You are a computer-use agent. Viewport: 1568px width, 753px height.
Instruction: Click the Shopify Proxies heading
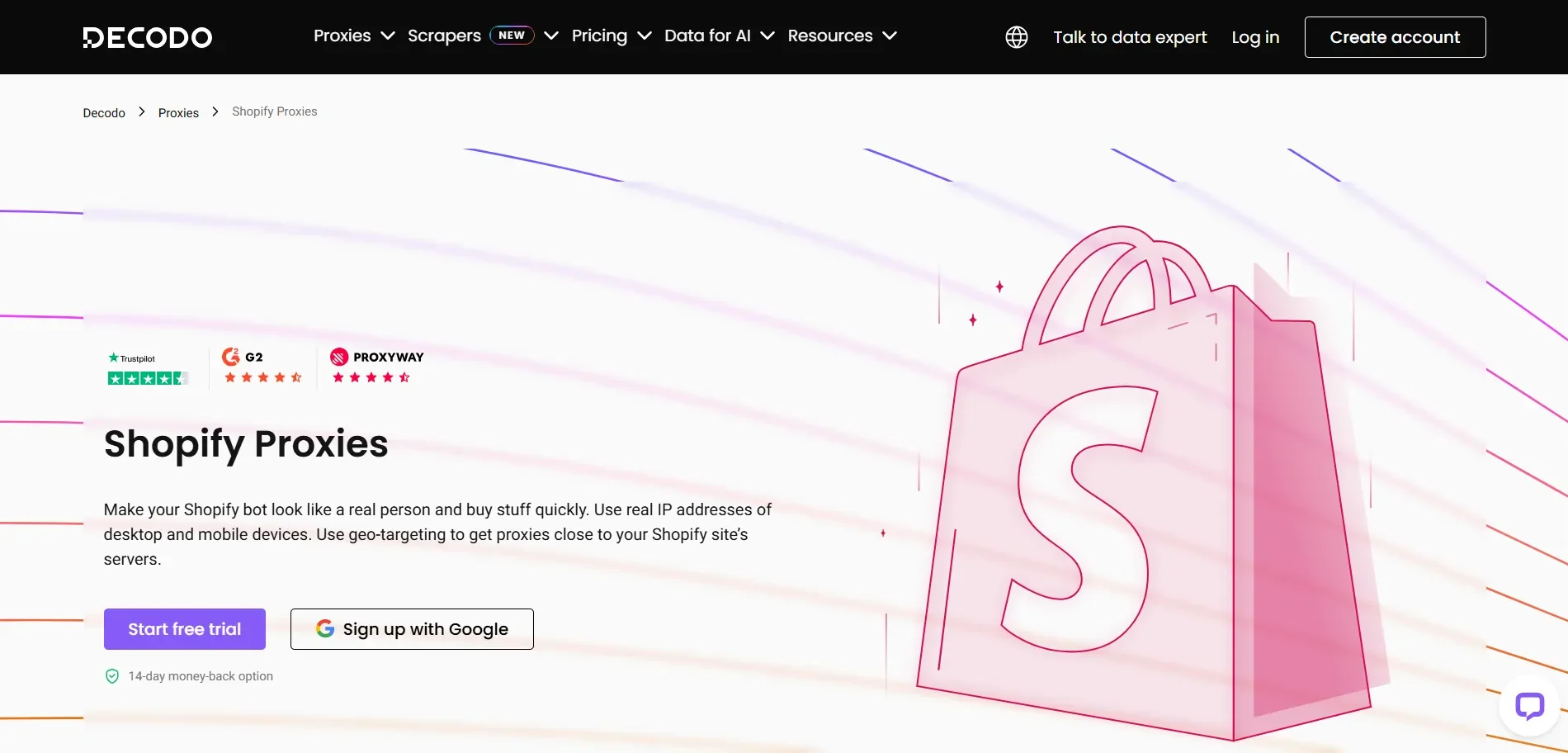click(246, 444)
